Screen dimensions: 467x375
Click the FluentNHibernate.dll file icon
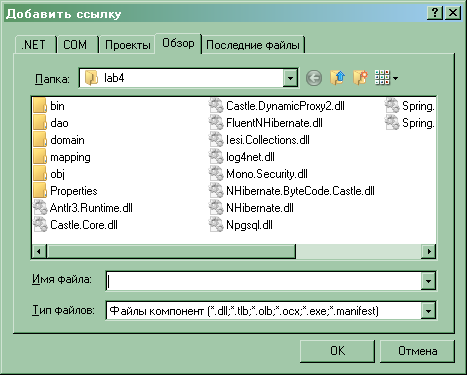coord(216,123)
